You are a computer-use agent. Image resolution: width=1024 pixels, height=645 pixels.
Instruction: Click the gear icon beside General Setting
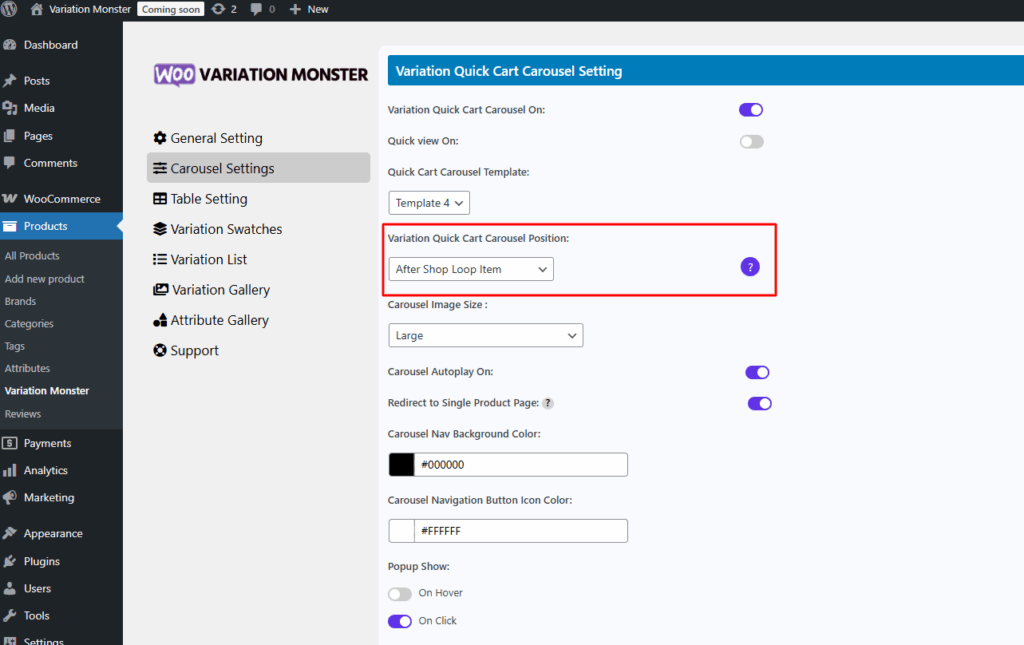[160, 138]
